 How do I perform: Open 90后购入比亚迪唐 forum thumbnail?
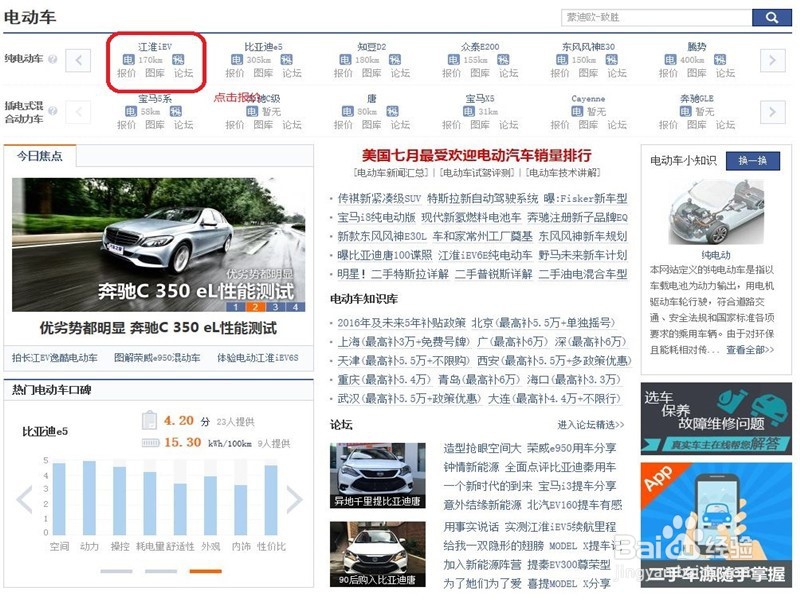coord(378,554)
